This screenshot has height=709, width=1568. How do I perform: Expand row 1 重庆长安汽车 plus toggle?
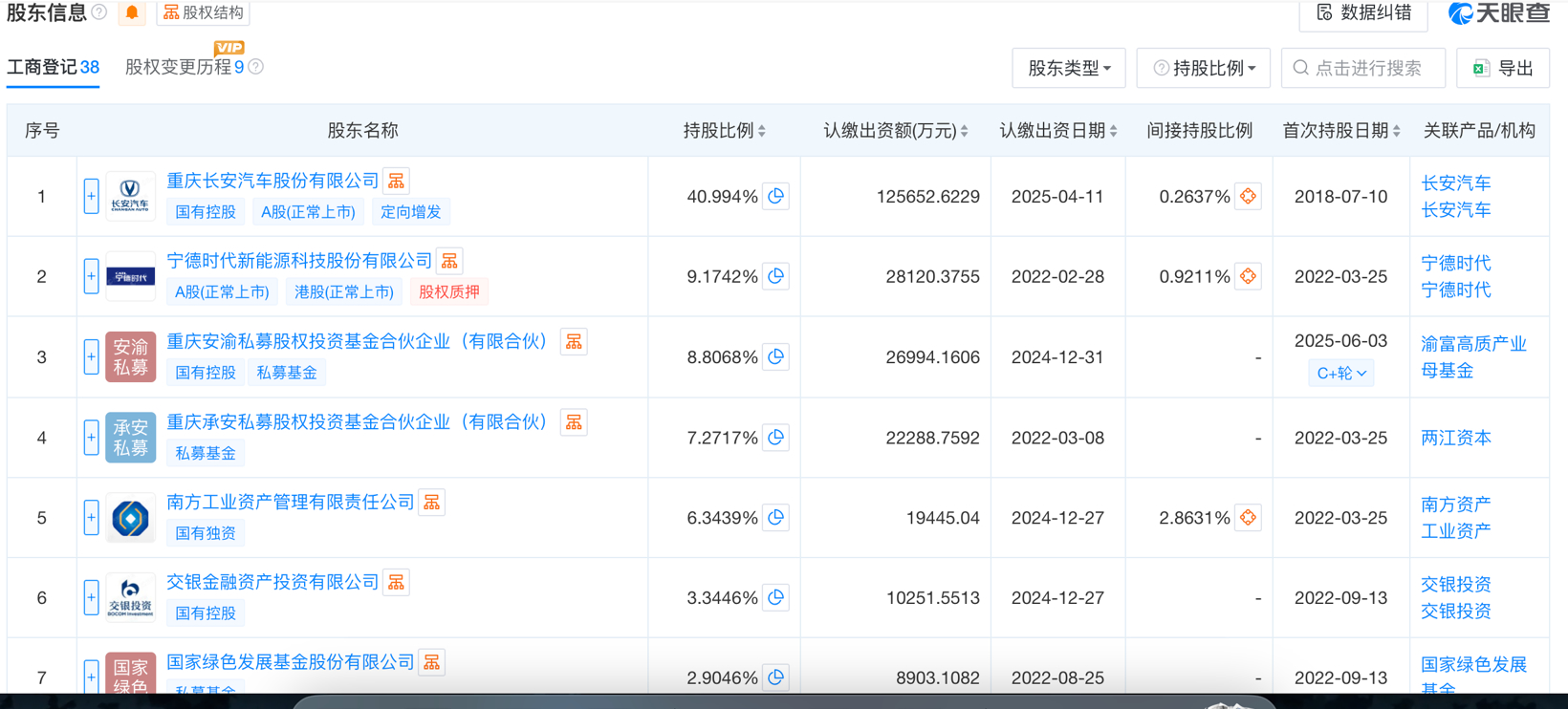91,196
